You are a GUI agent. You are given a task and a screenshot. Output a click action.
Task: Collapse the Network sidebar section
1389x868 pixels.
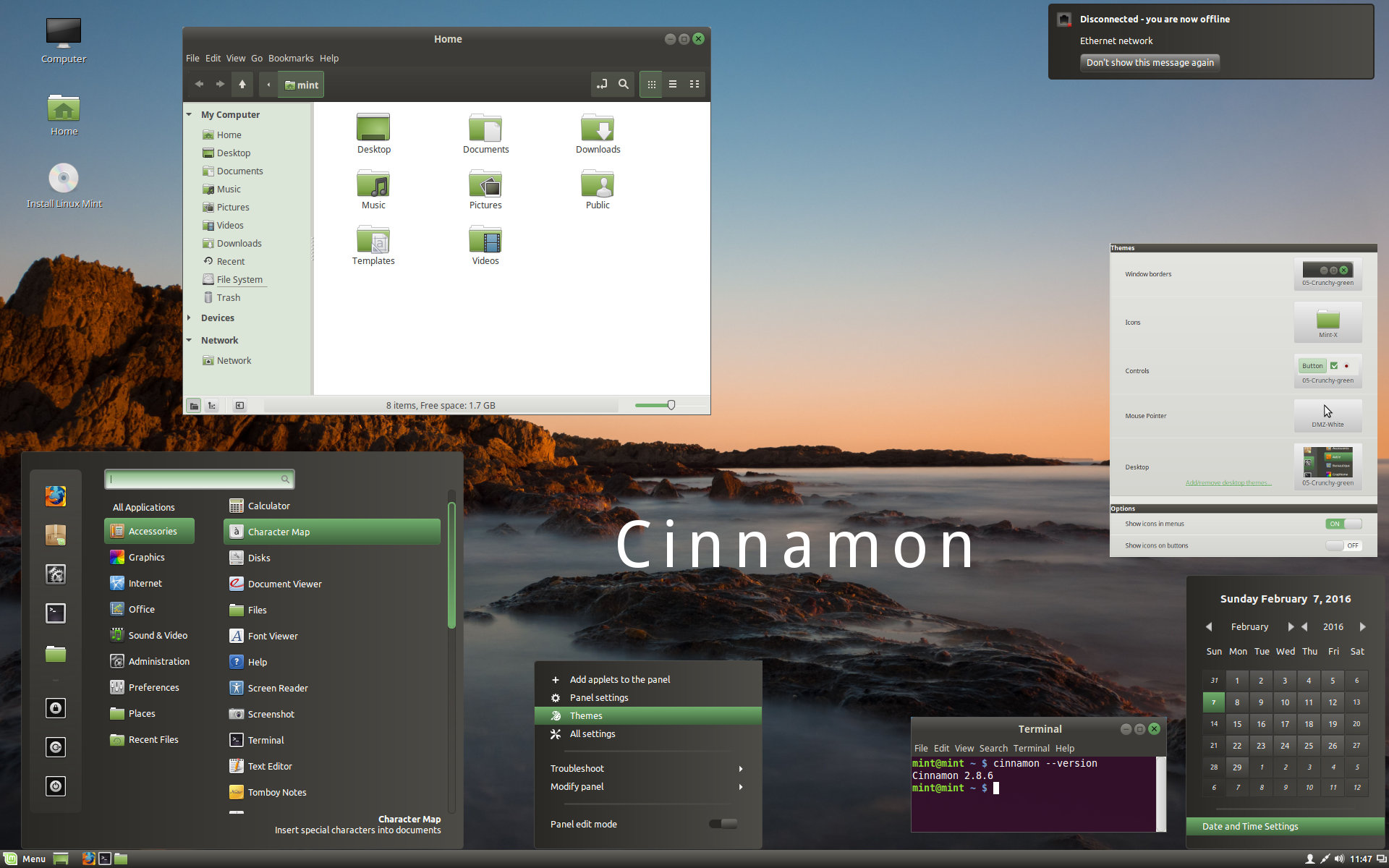coord(190,340)
